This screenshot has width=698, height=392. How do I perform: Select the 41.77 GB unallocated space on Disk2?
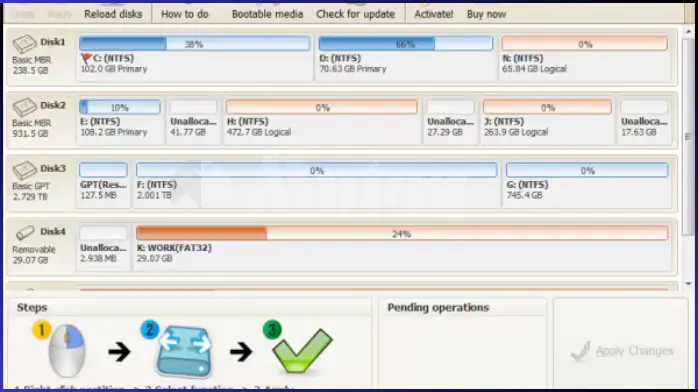(x=193, y=119)
